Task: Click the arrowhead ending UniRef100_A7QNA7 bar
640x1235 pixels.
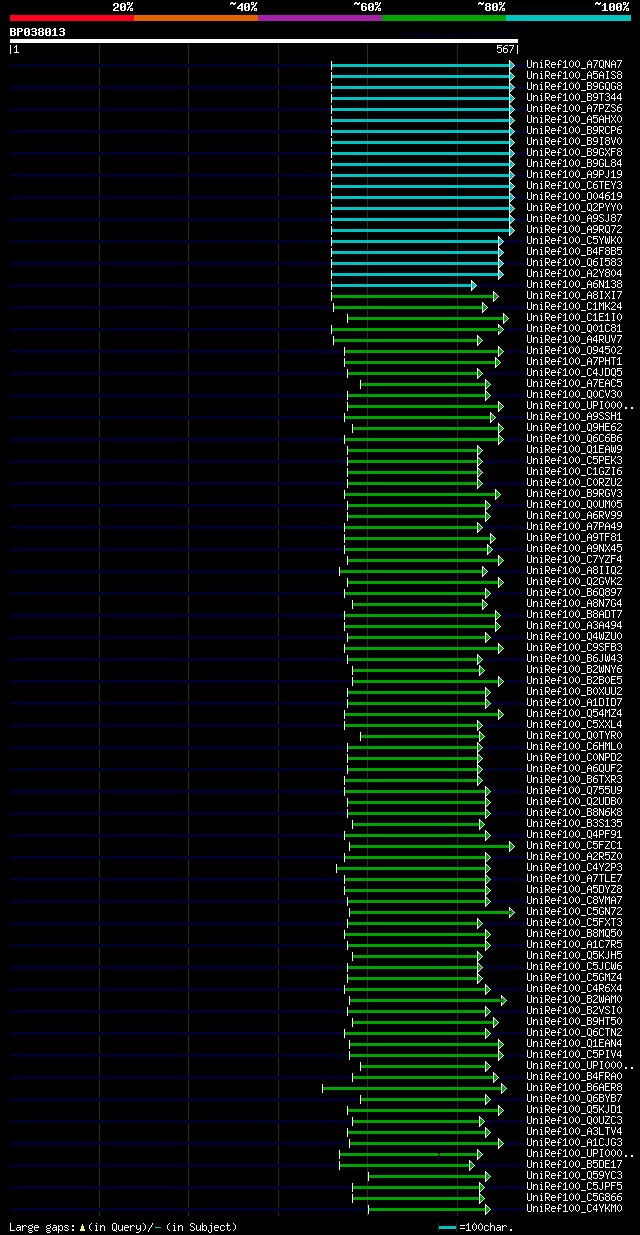Action: point(511,64)
